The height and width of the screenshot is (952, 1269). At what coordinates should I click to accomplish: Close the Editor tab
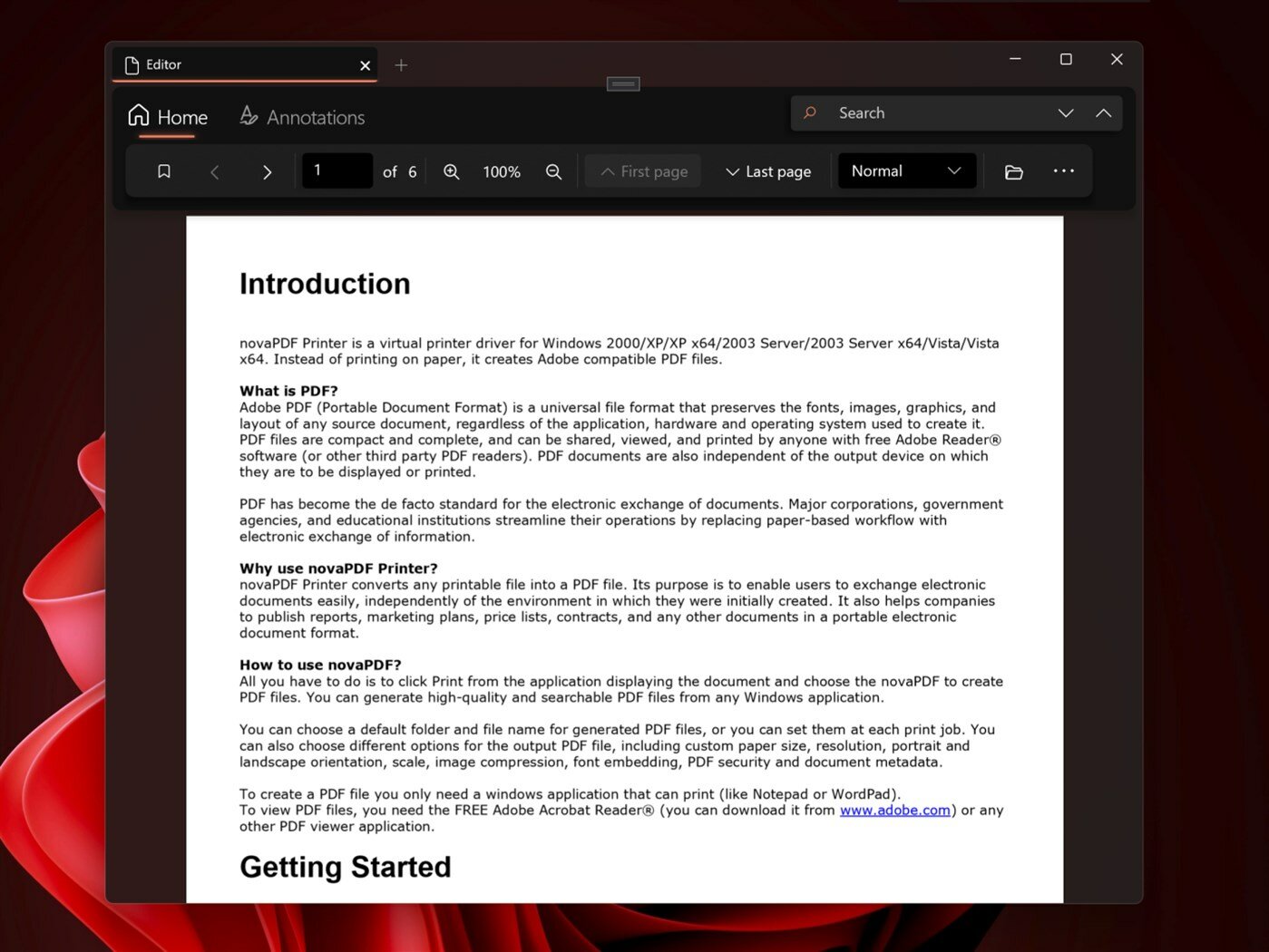click(365, 65)
